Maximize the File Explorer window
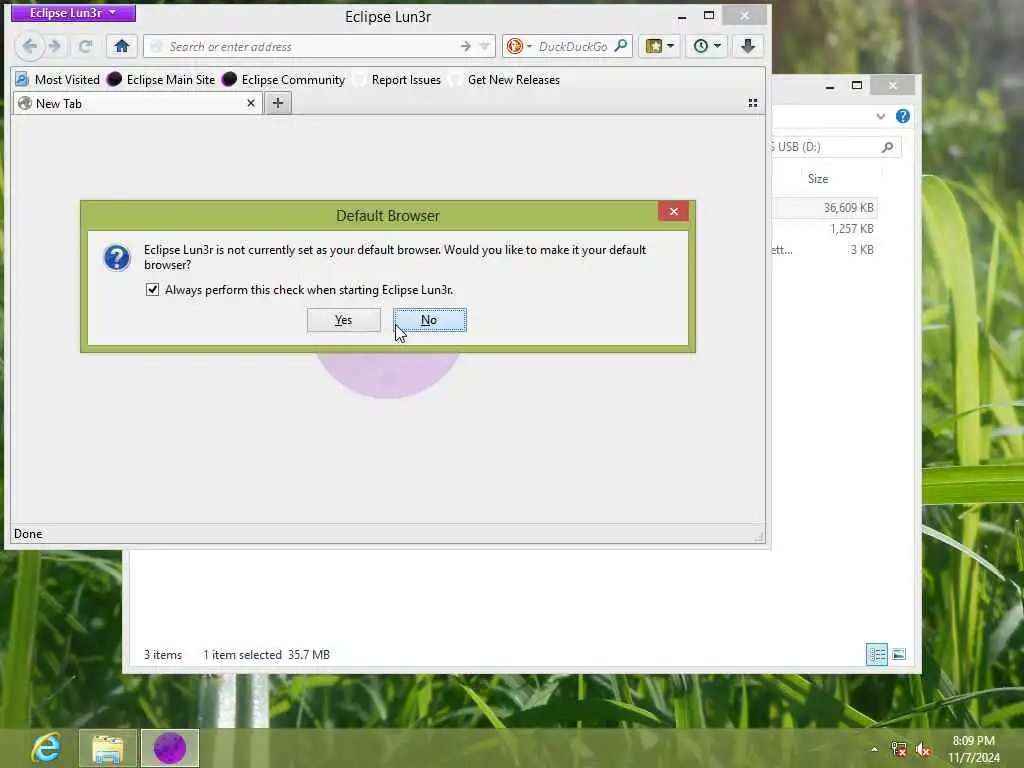The image size is (1024, 768). (x=857, y=86)
